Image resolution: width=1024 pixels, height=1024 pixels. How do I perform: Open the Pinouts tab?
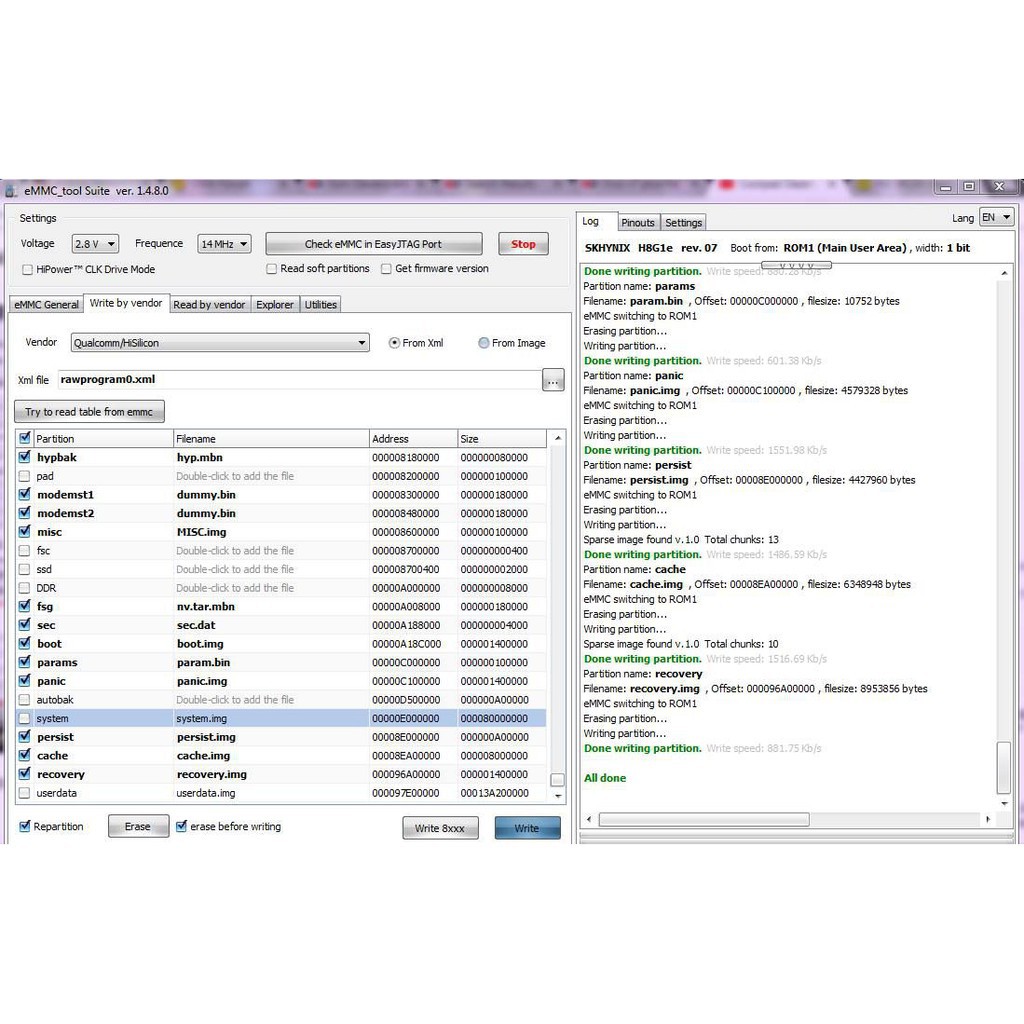click(637, 223)
